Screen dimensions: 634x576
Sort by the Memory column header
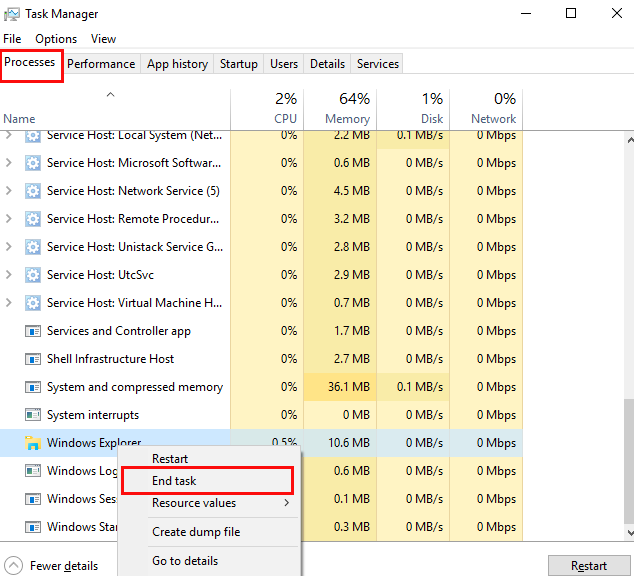tap(340, 109)
